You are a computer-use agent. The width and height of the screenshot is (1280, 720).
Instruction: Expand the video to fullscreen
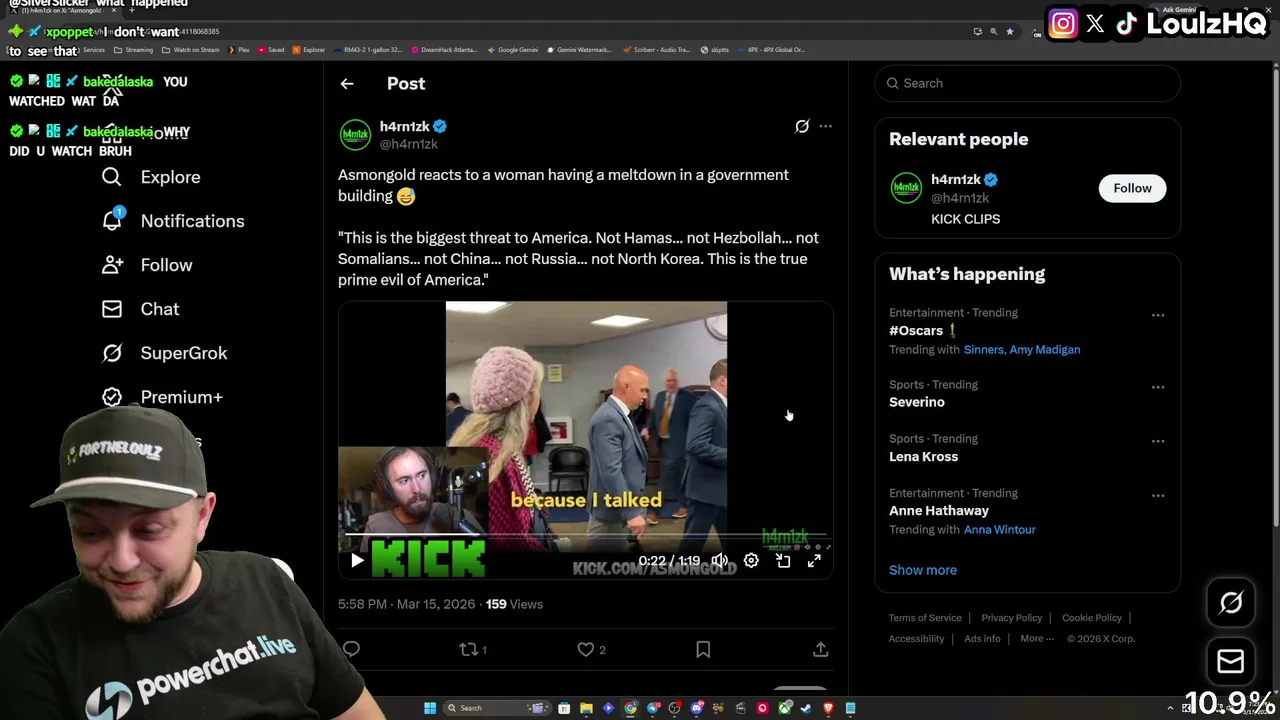point(814,561)
